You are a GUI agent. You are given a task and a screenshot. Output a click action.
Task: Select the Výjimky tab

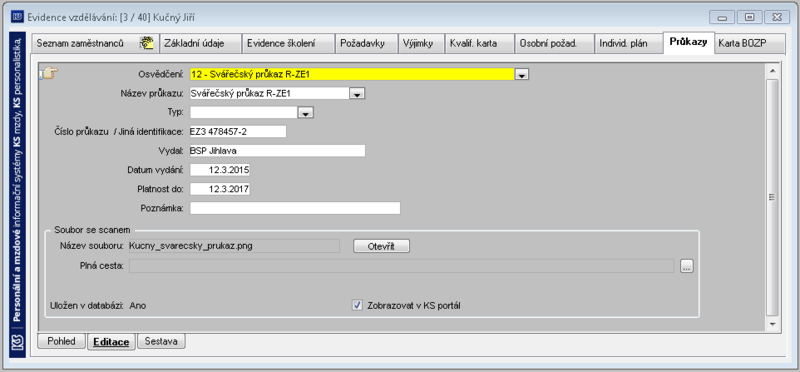pos(420,43)
